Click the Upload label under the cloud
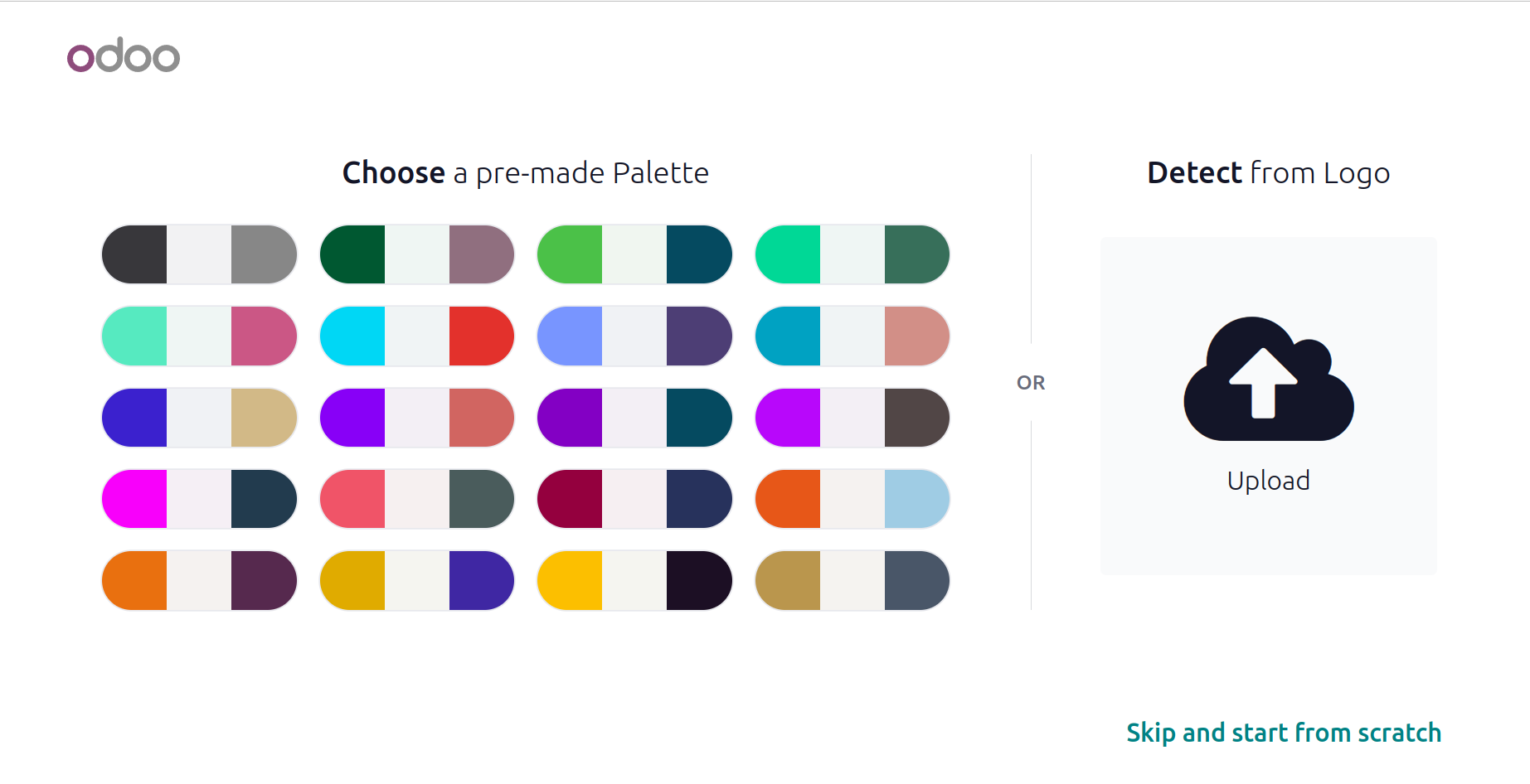Screen dimensions: 1530x784 [1268, 481]
